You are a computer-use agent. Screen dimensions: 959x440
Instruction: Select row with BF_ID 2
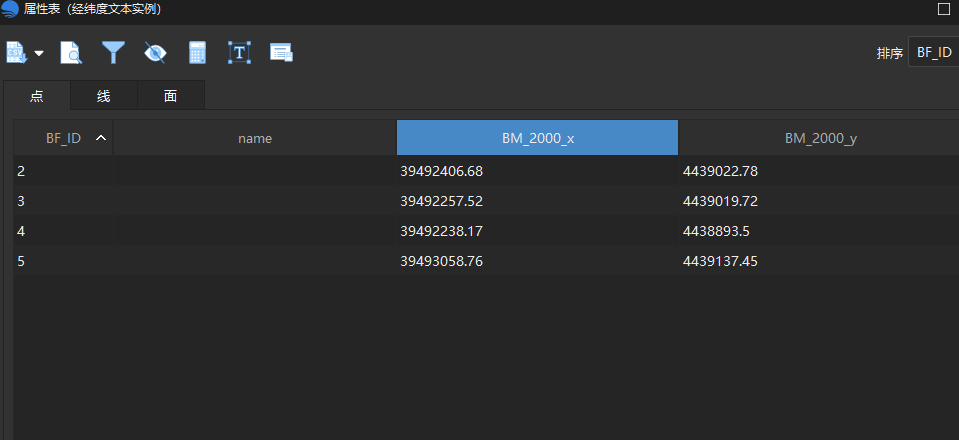click(x=486, y=171)
